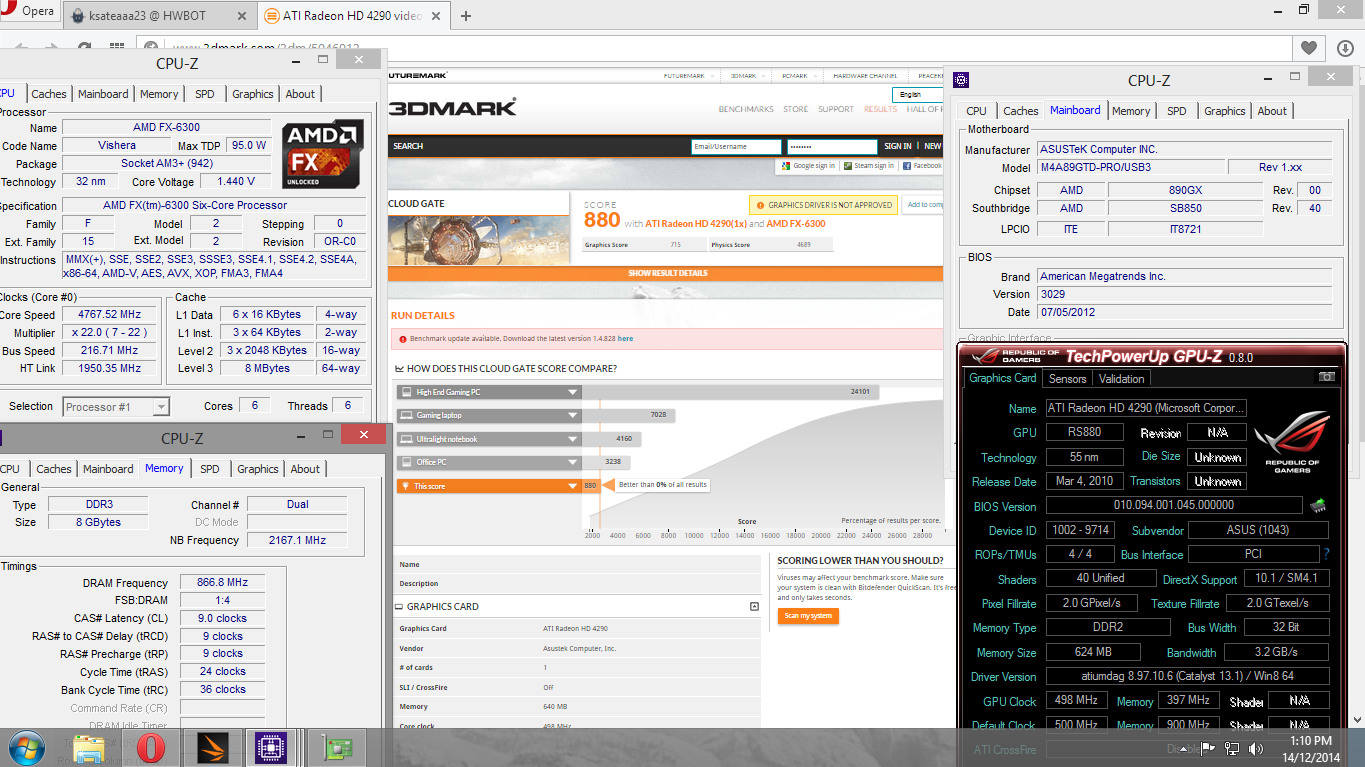
Task: Click the Support menu on 3DMark site
Action: pos(836,109)
